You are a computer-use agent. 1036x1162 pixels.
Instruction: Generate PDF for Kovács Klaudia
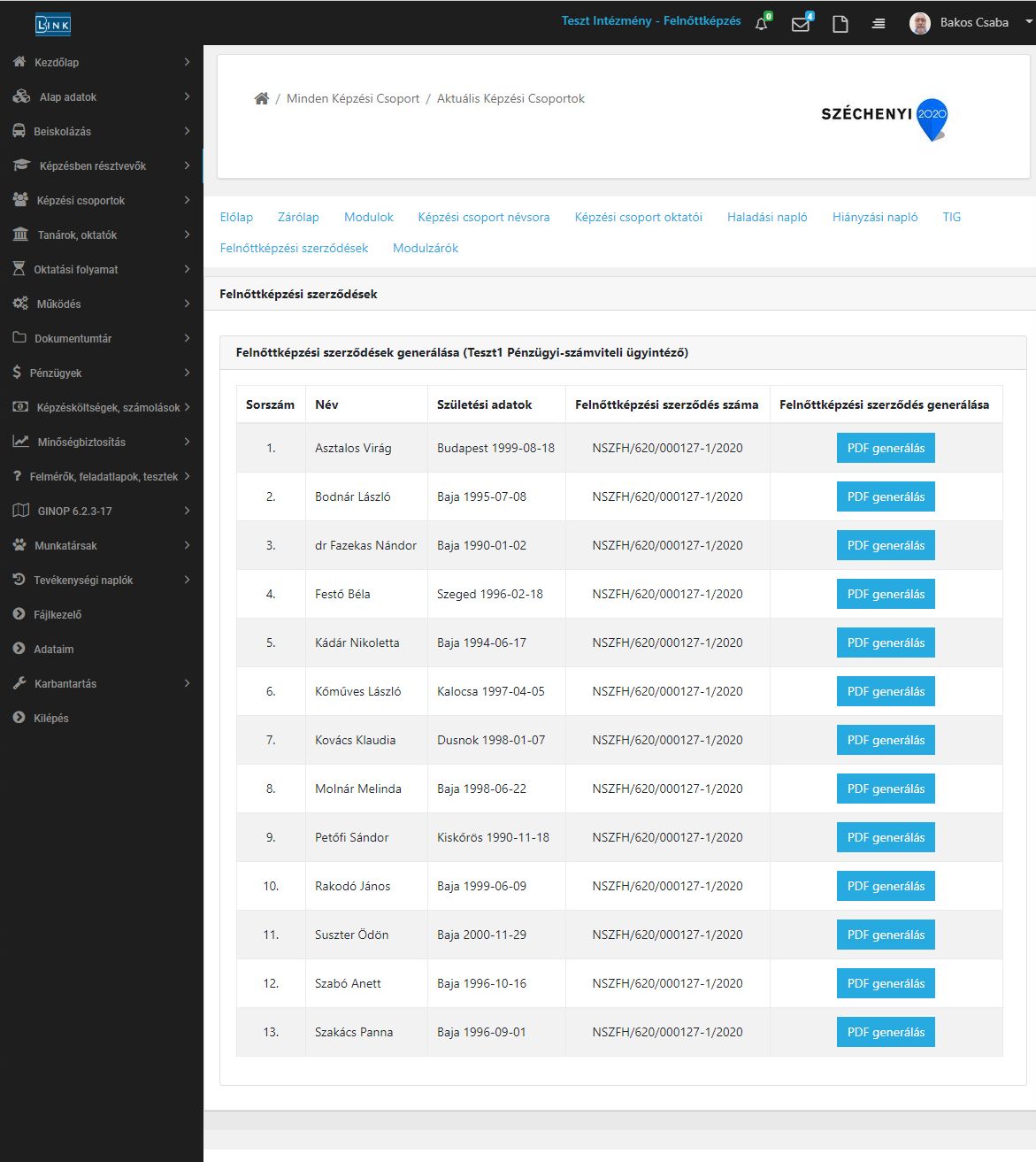coord(886,740)
